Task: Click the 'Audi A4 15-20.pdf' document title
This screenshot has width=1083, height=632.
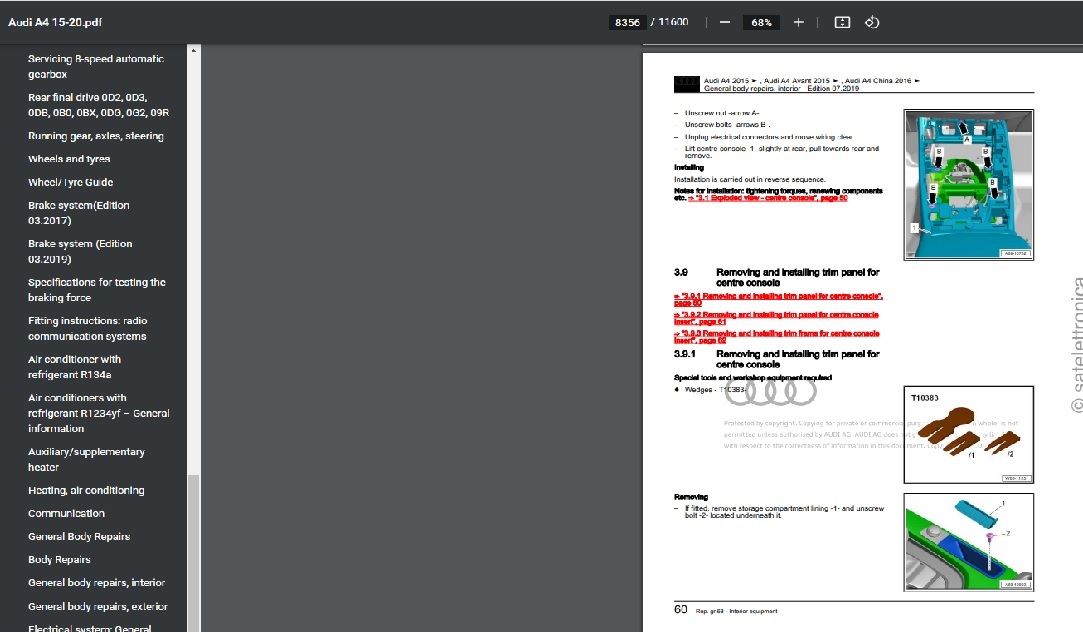Action: click(55, 22)
